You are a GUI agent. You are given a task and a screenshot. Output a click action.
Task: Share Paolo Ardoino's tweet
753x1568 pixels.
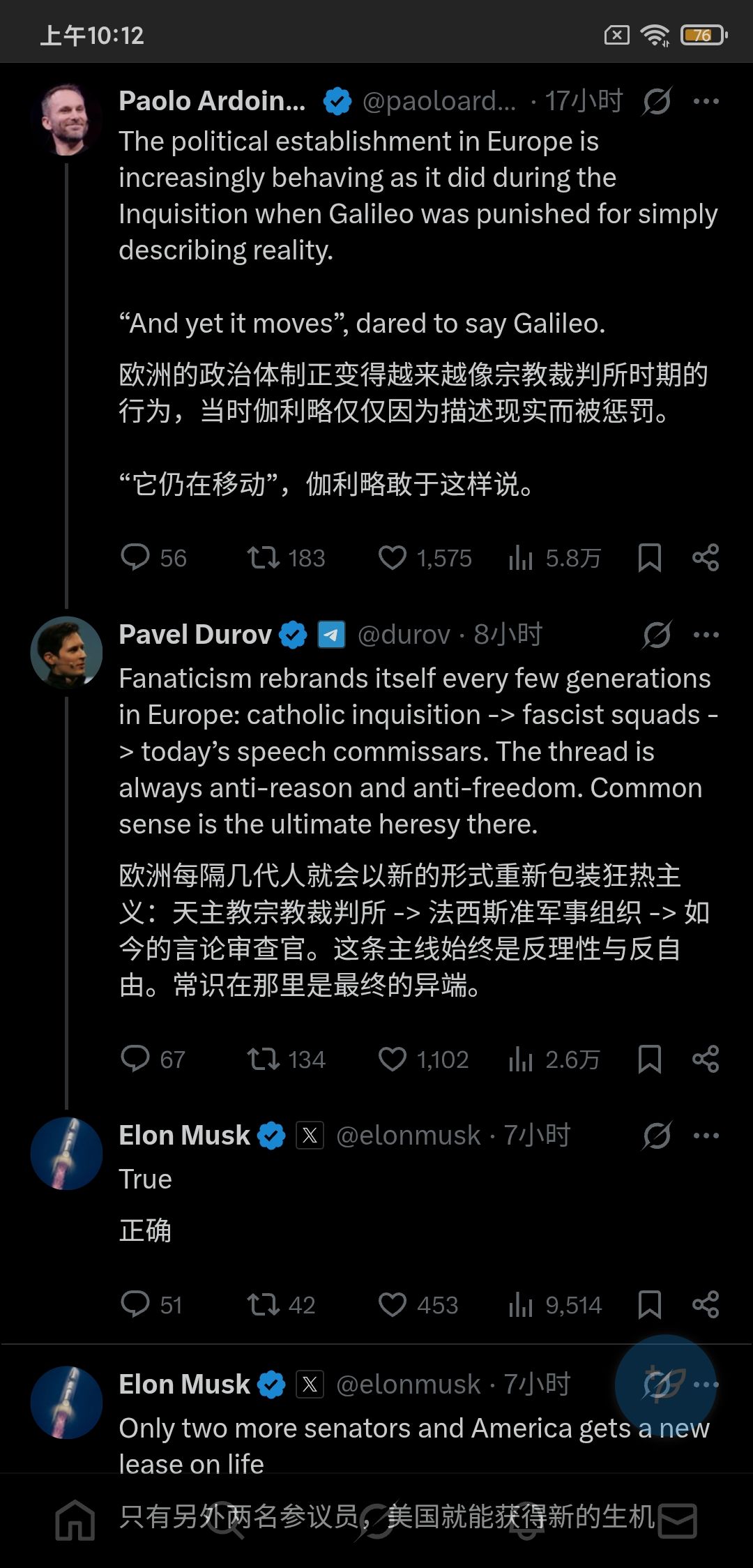tap(705, 557)
